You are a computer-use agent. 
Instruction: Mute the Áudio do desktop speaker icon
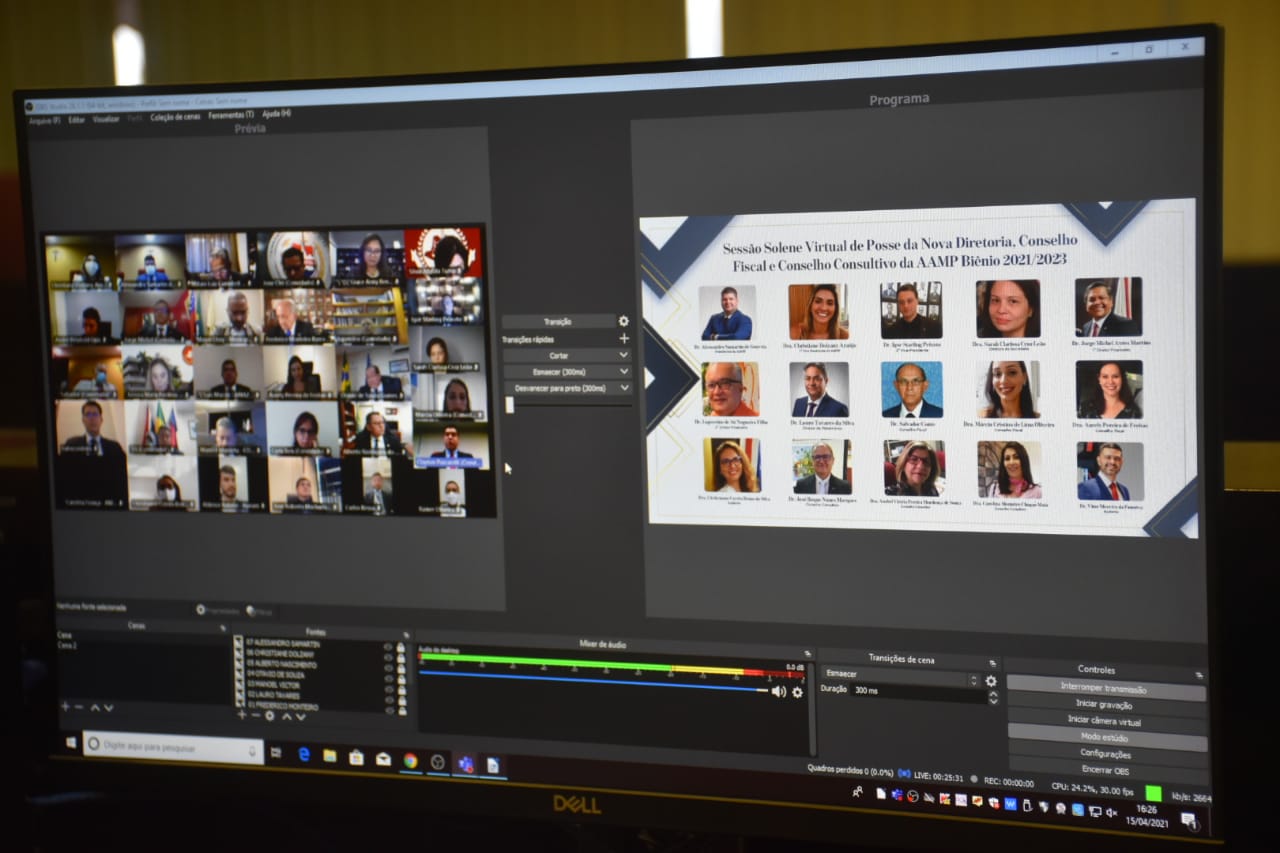(x=778, y=691)
